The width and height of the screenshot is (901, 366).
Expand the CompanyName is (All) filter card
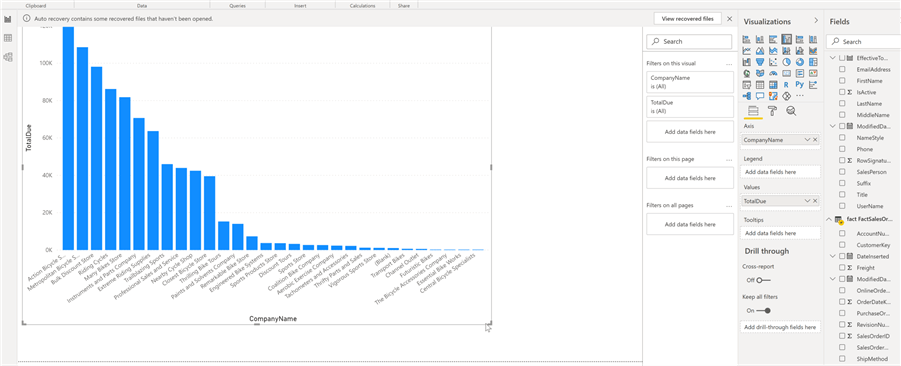[690, 82]
